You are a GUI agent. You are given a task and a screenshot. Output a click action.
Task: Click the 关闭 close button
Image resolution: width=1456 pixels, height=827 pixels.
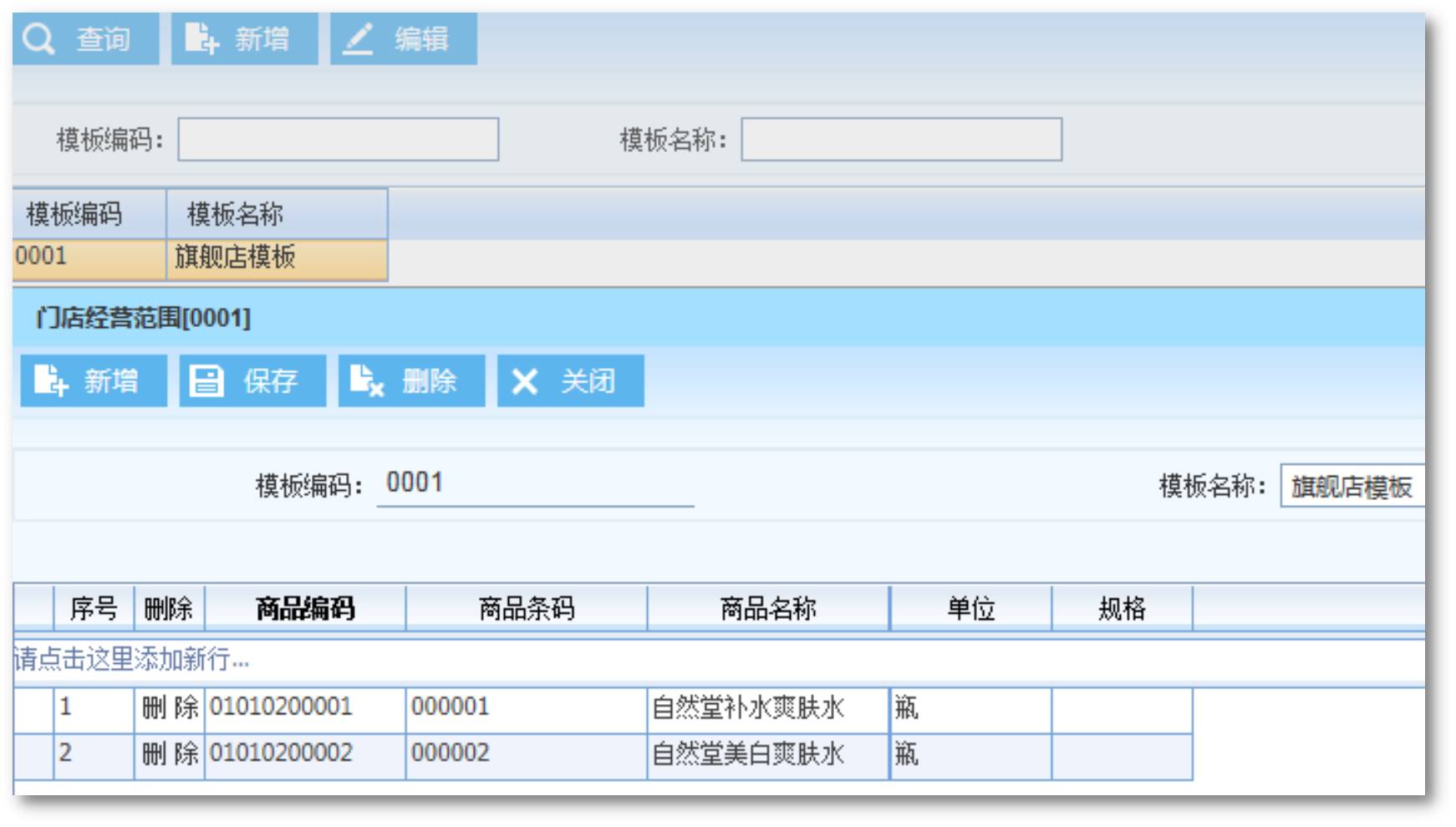click(570, 380)
